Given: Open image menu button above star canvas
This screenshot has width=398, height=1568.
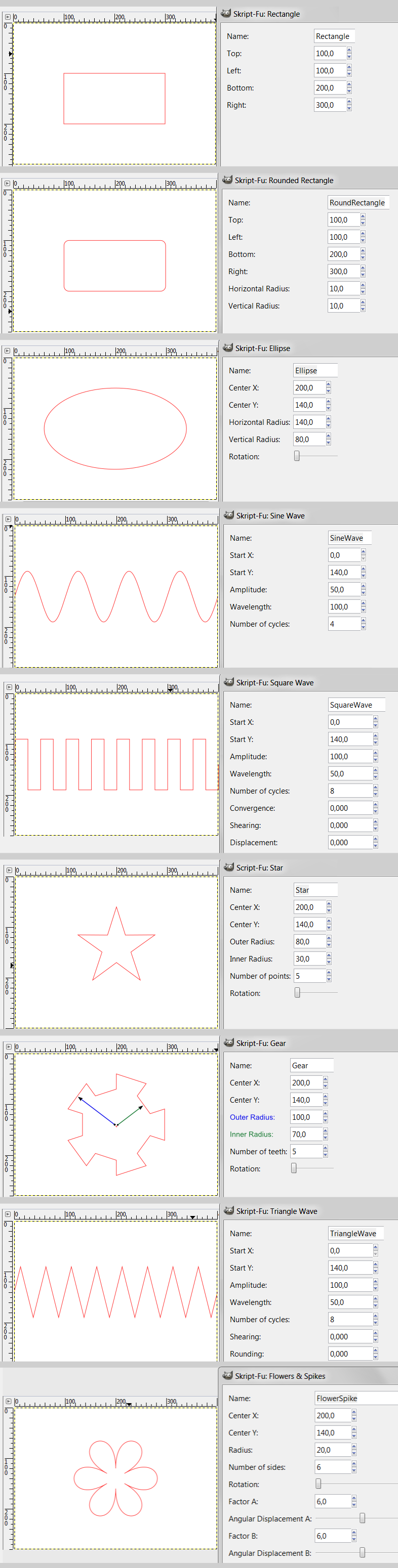Looking at the screenshot, I should pos(9,870).
